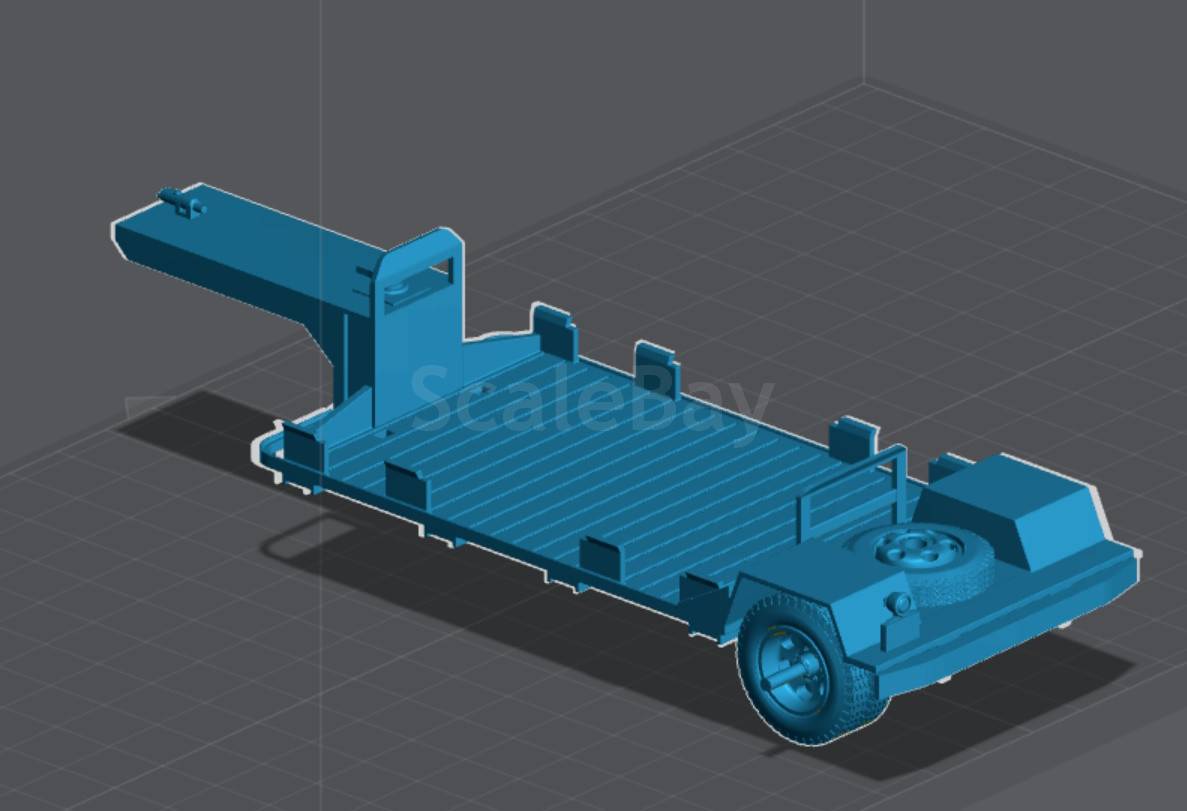Image resolution: width=1187 pixels, height=811 pixels.
Task: Select the trailer's front road wheel
Action: (810, 669)
